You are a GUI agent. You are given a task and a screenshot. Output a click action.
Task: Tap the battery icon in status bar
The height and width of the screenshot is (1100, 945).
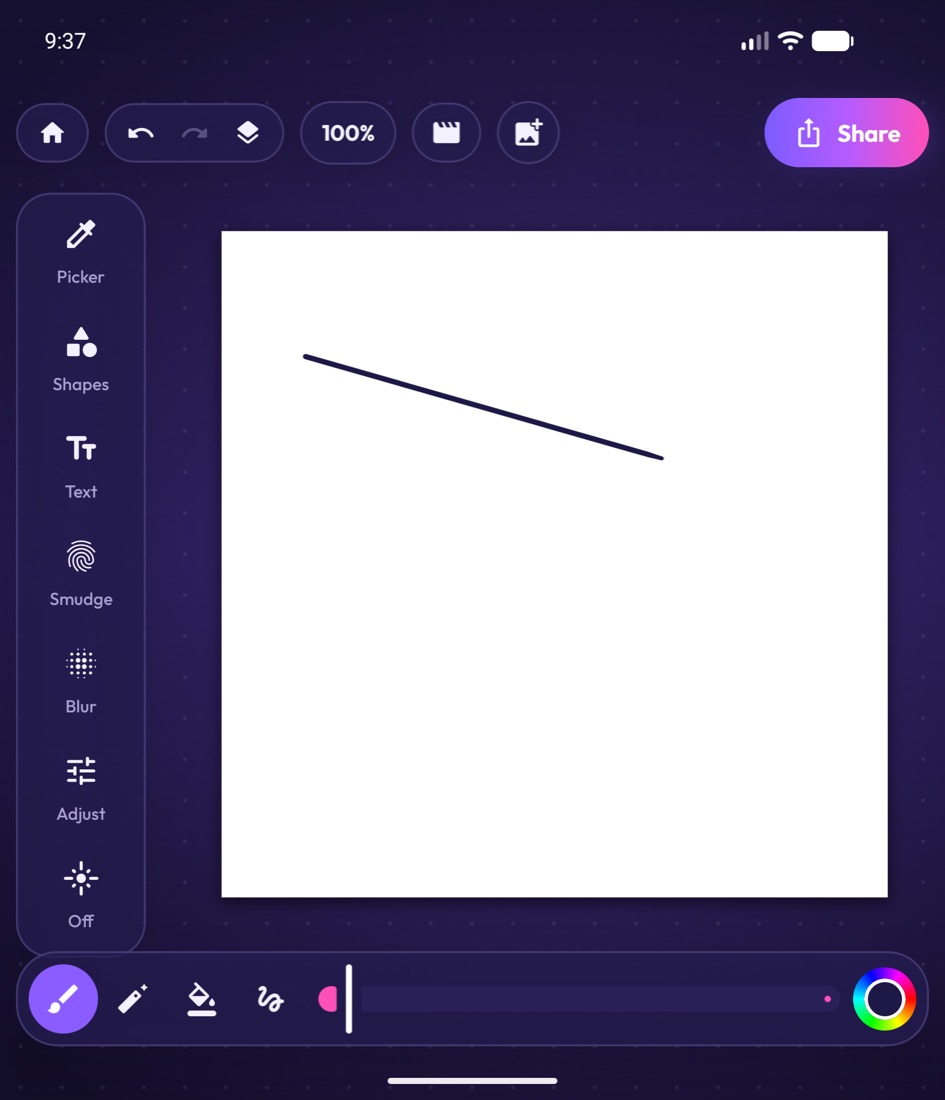point(833,41)
